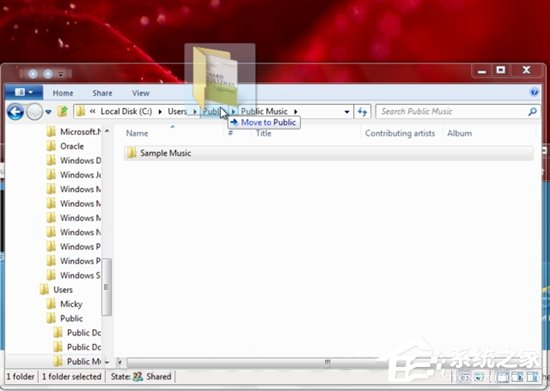Sort by the Name column header

137,133
